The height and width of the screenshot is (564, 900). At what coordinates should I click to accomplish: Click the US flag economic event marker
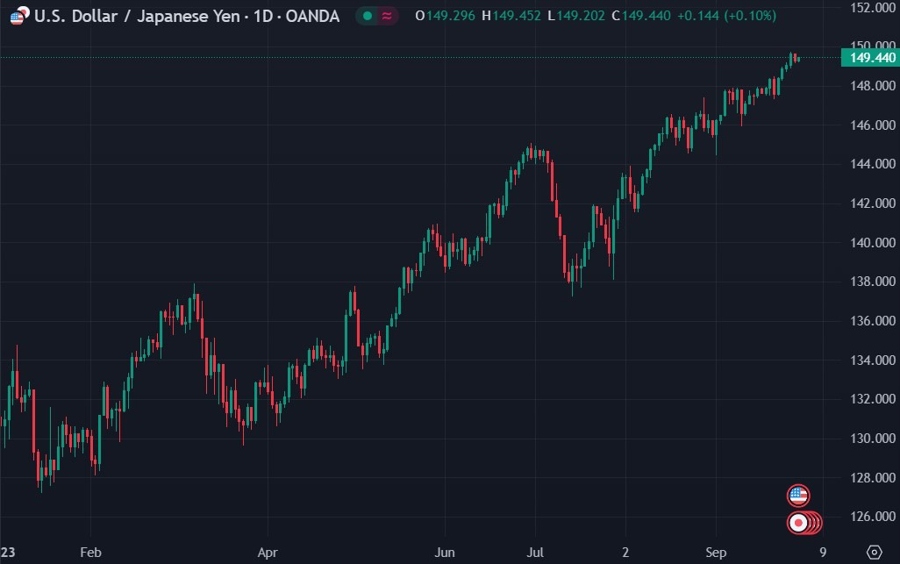point(798,495)
